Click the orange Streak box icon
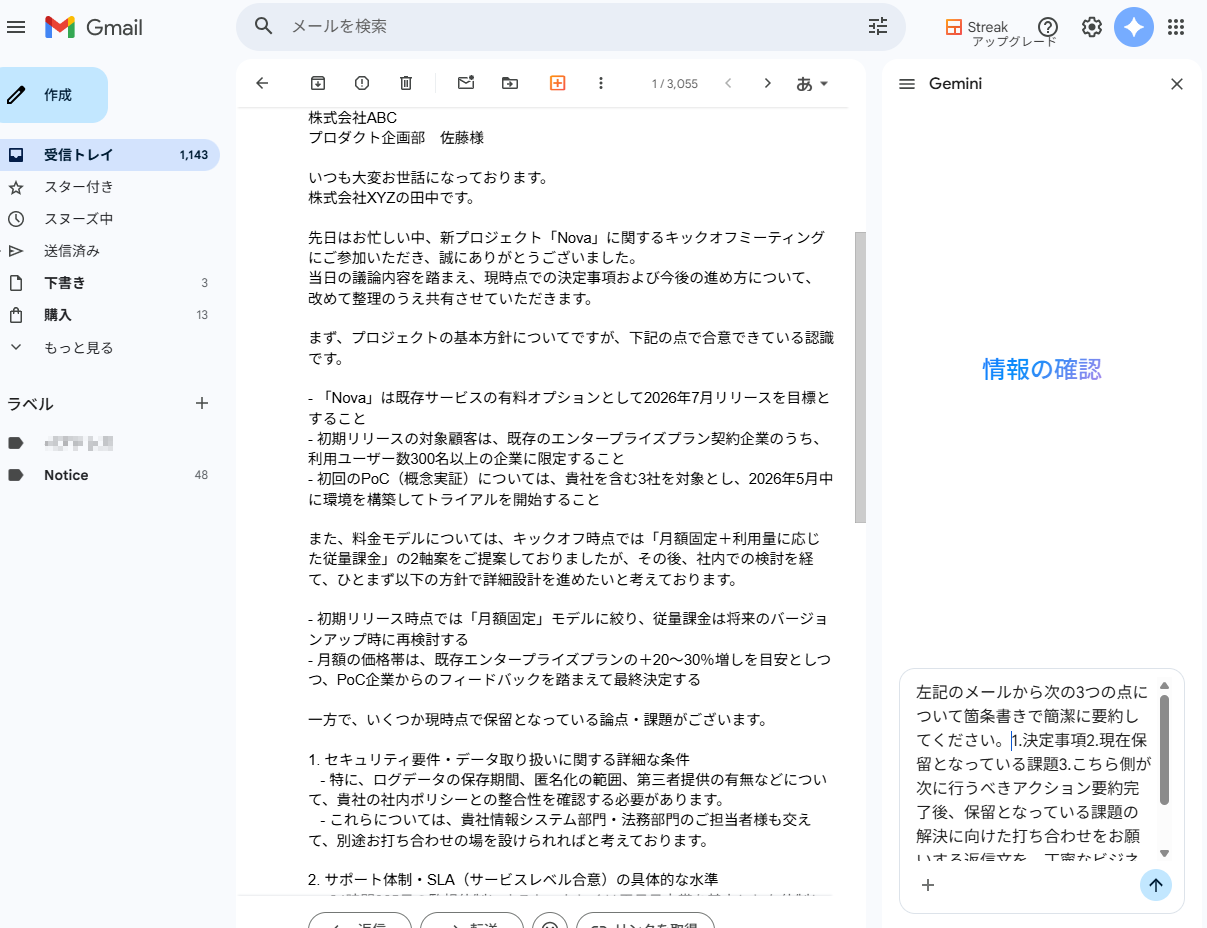1207x928 pixels. click(557, 83)
